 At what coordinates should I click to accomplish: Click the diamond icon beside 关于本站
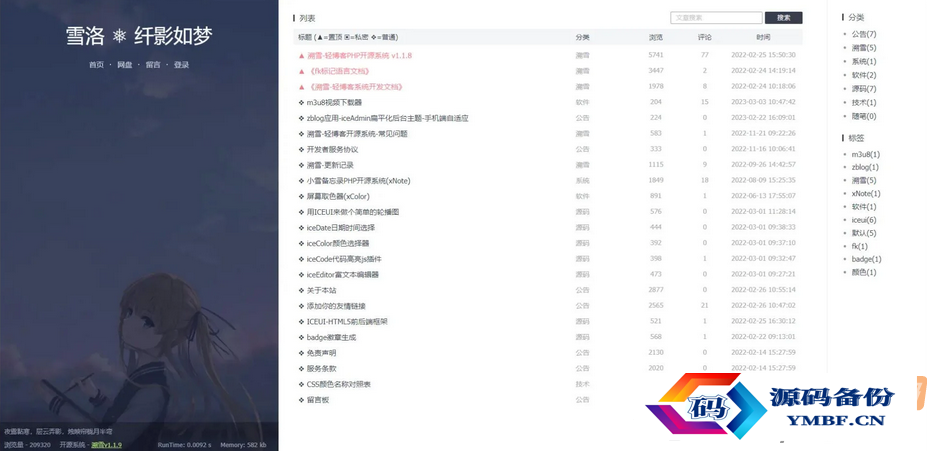click(302, 290)
